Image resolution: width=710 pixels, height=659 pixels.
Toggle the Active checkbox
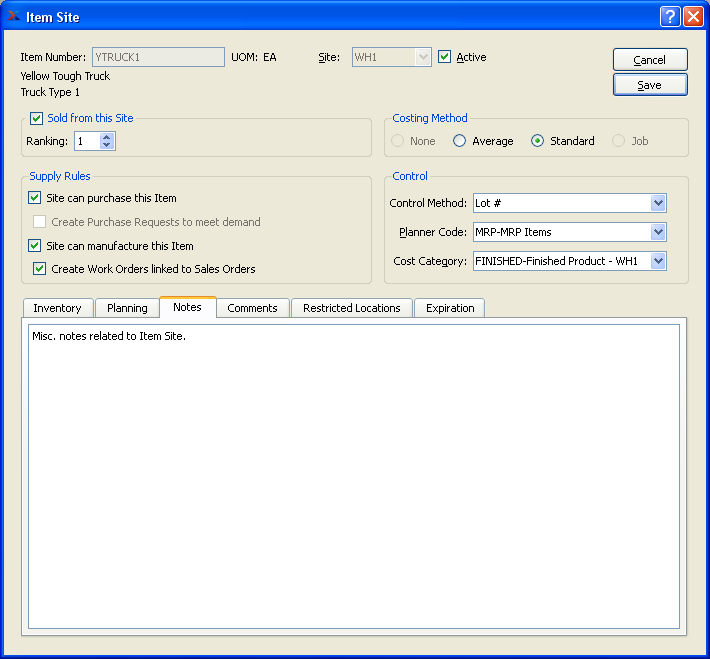tap(444, 57)
